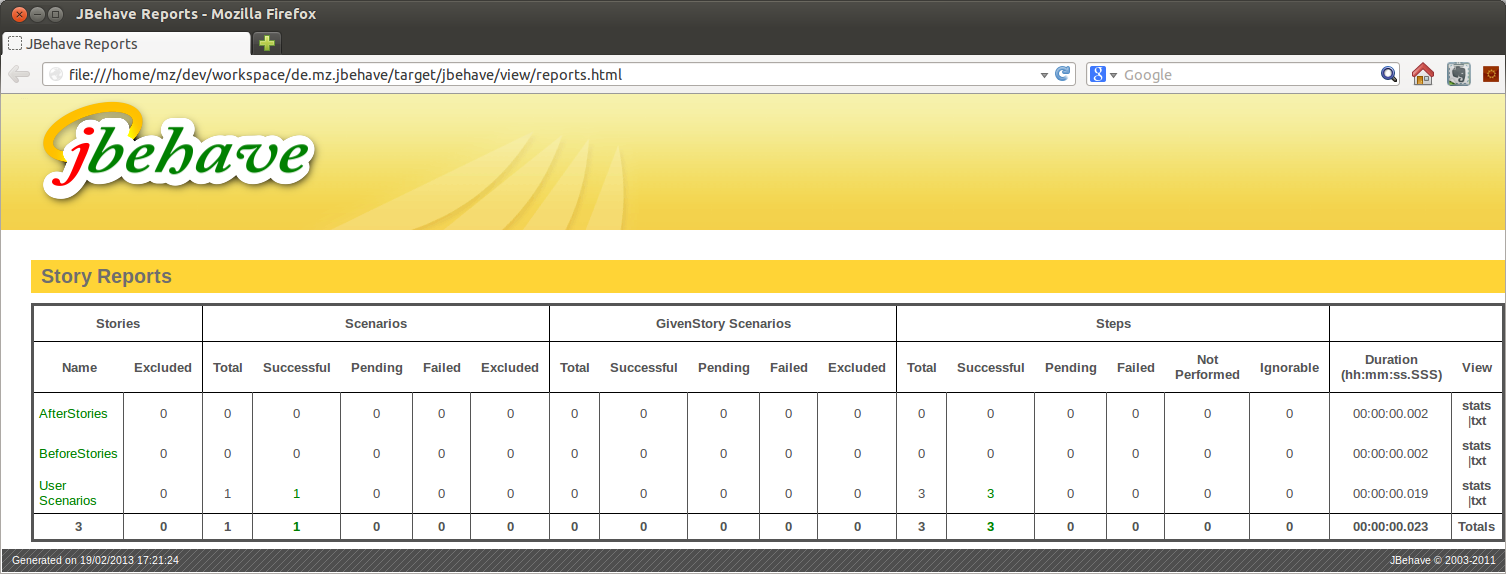Click totals row successful scenarios value 1
1506x574 pixels.
[x=296, y=526]
